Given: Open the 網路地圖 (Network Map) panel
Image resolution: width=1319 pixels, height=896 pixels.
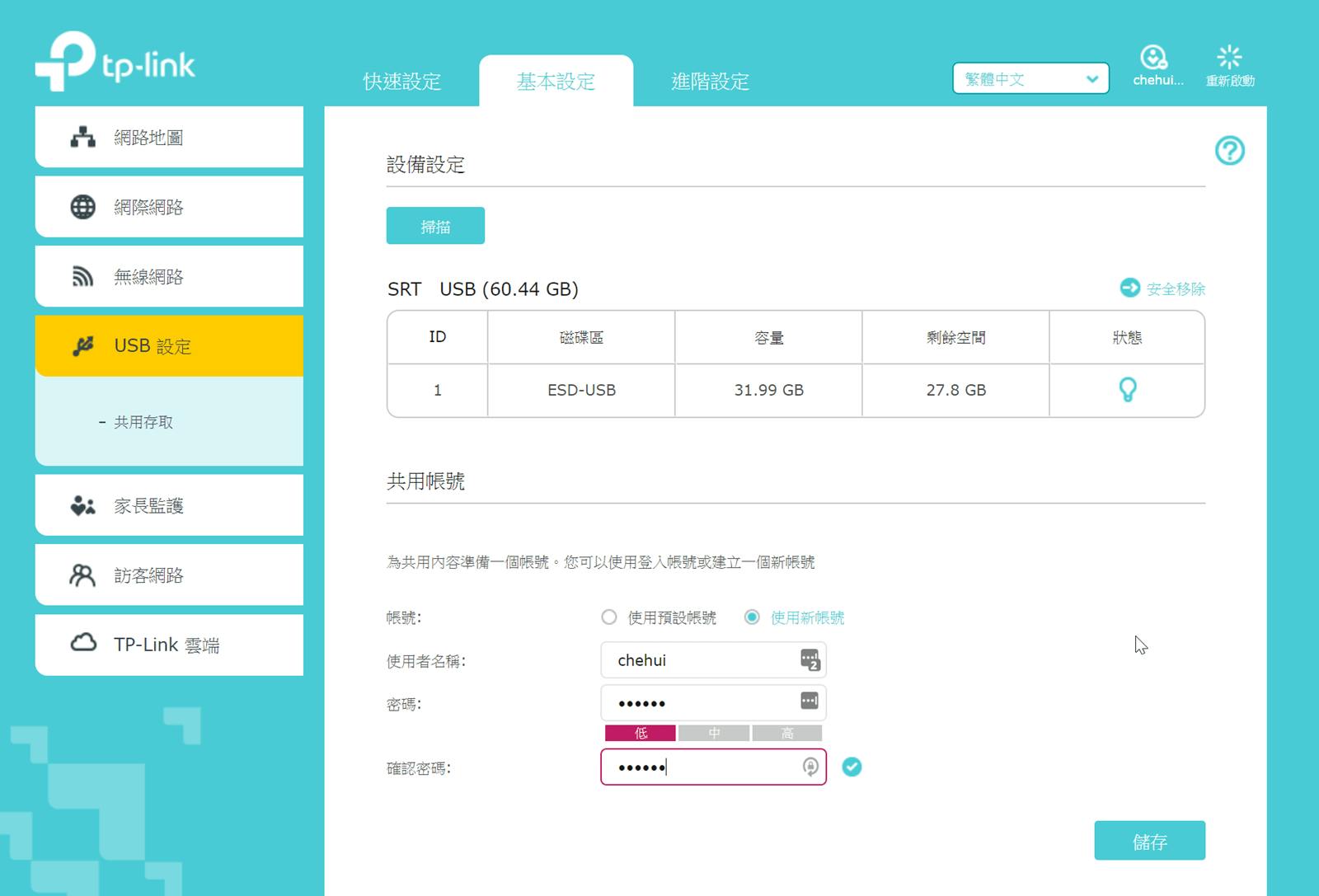Looking at the screenshot, I should [82, 138].
